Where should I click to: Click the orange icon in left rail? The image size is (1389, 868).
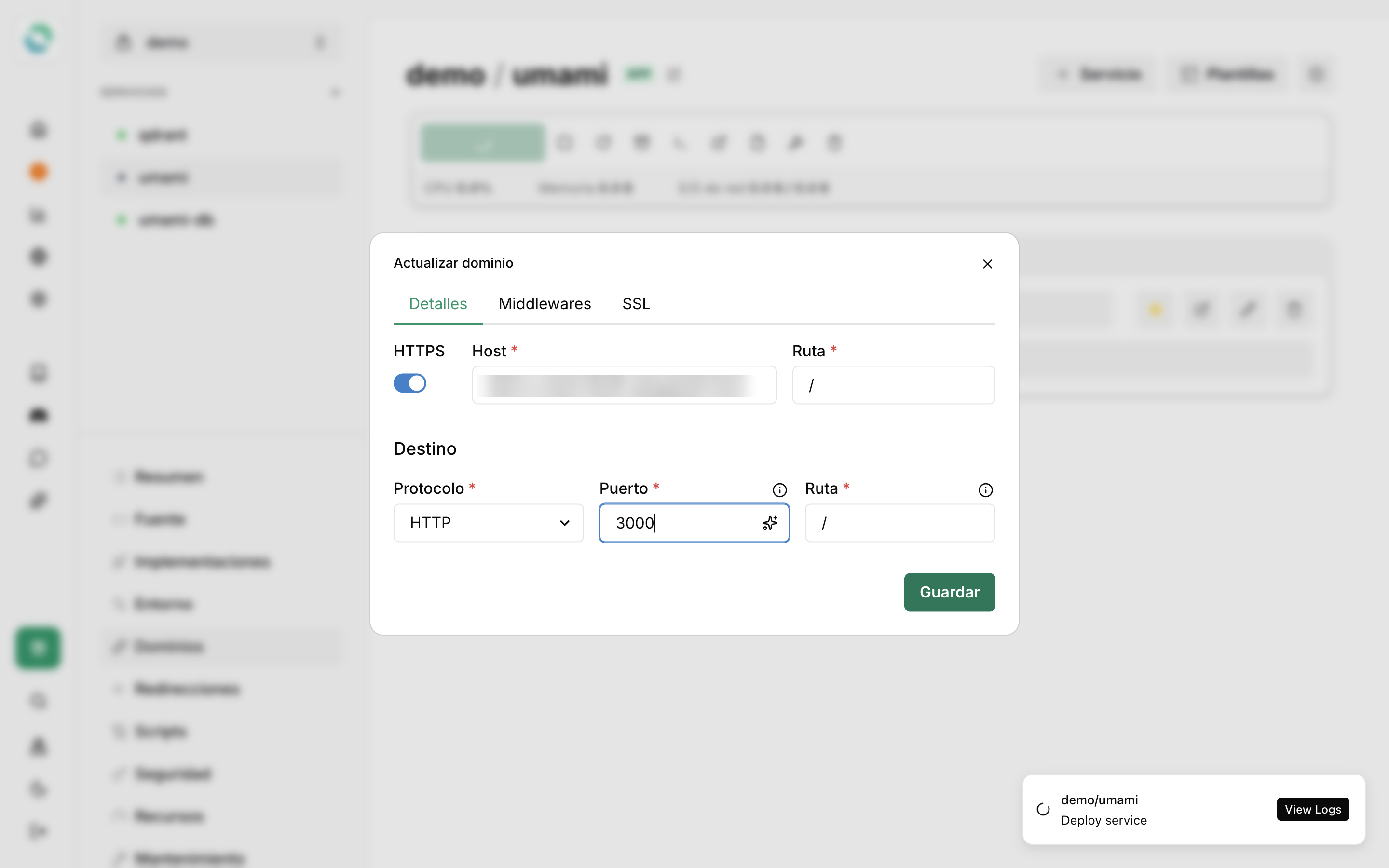pyautogui.click(x=38, y=172)
